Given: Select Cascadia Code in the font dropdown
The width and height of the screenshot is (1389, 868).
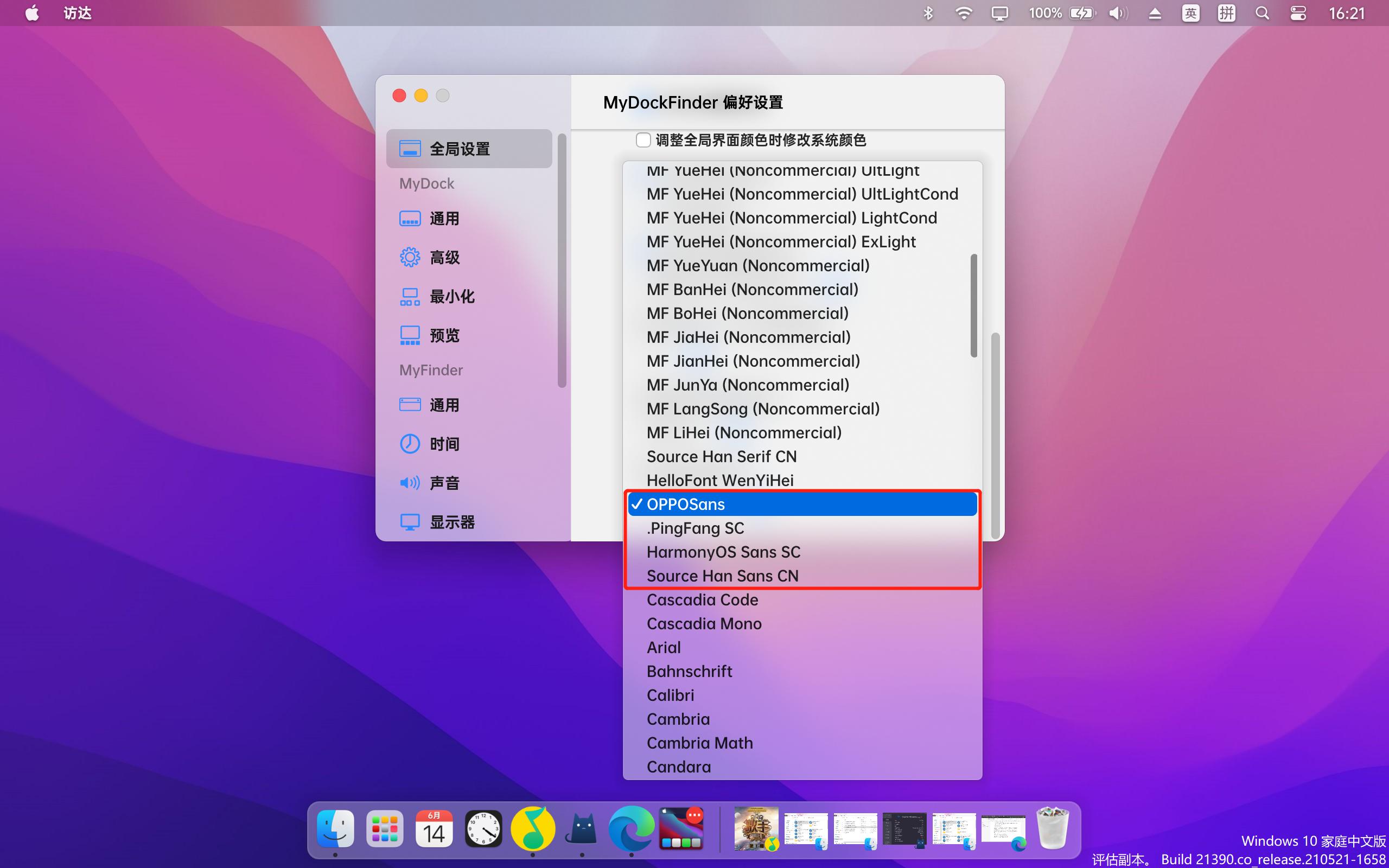Looking at the screenshot, I should pos(702,599).
